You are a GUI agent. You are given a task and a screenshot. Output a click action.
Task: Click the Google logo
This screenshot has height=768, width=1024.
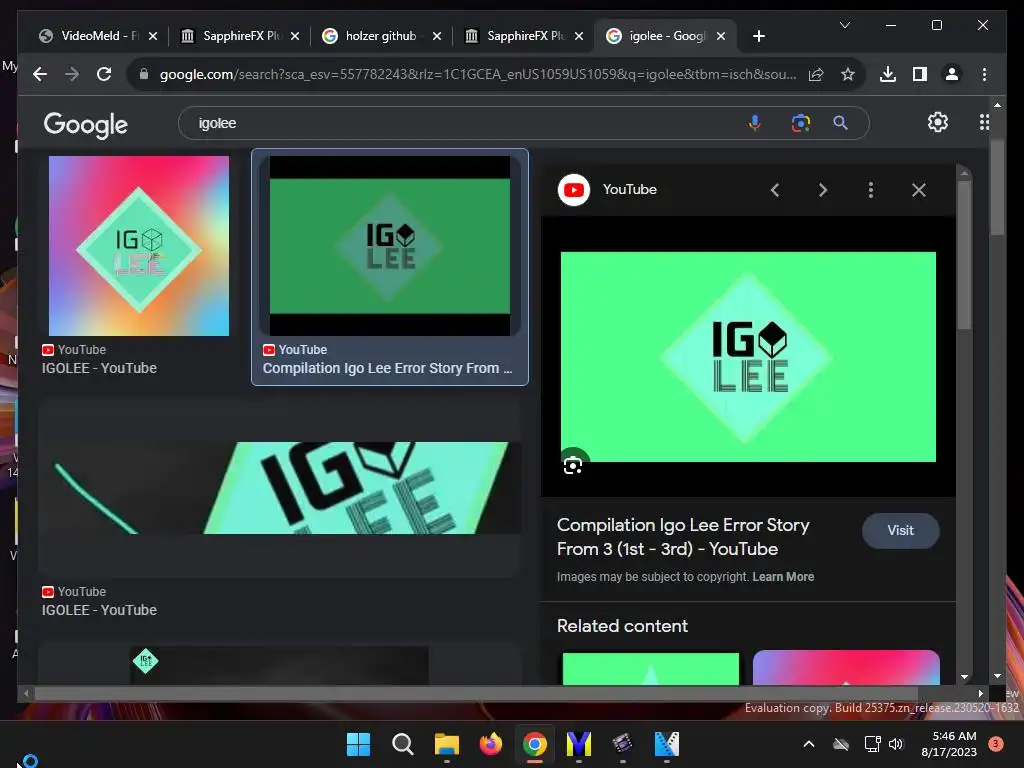tap(86, 124)
